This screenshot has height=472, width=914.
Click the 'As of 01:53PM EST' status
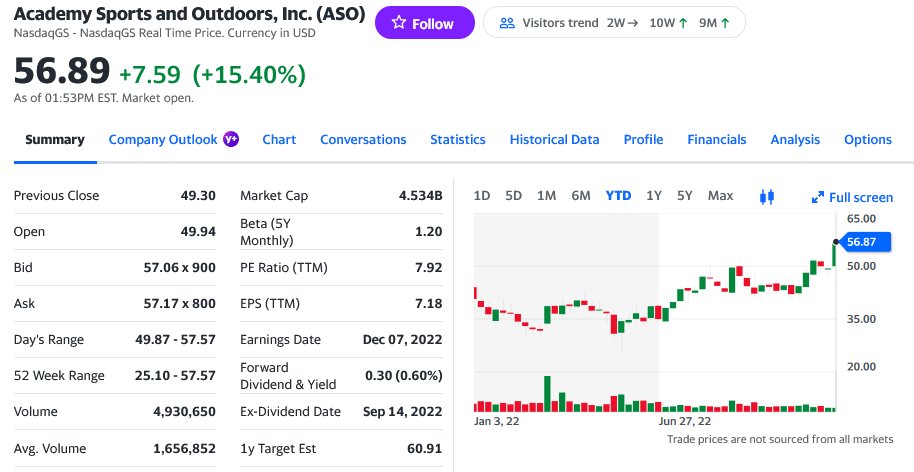pyautogui.click(x=104, y=98)
